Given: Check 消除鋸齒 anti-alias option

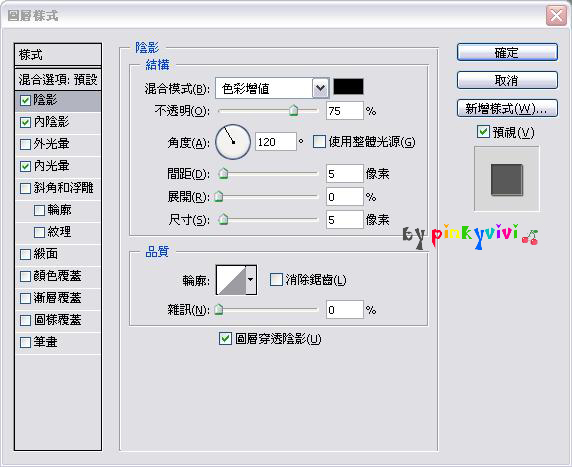Looking at the screenshot, I should click(x=276, y=280).
